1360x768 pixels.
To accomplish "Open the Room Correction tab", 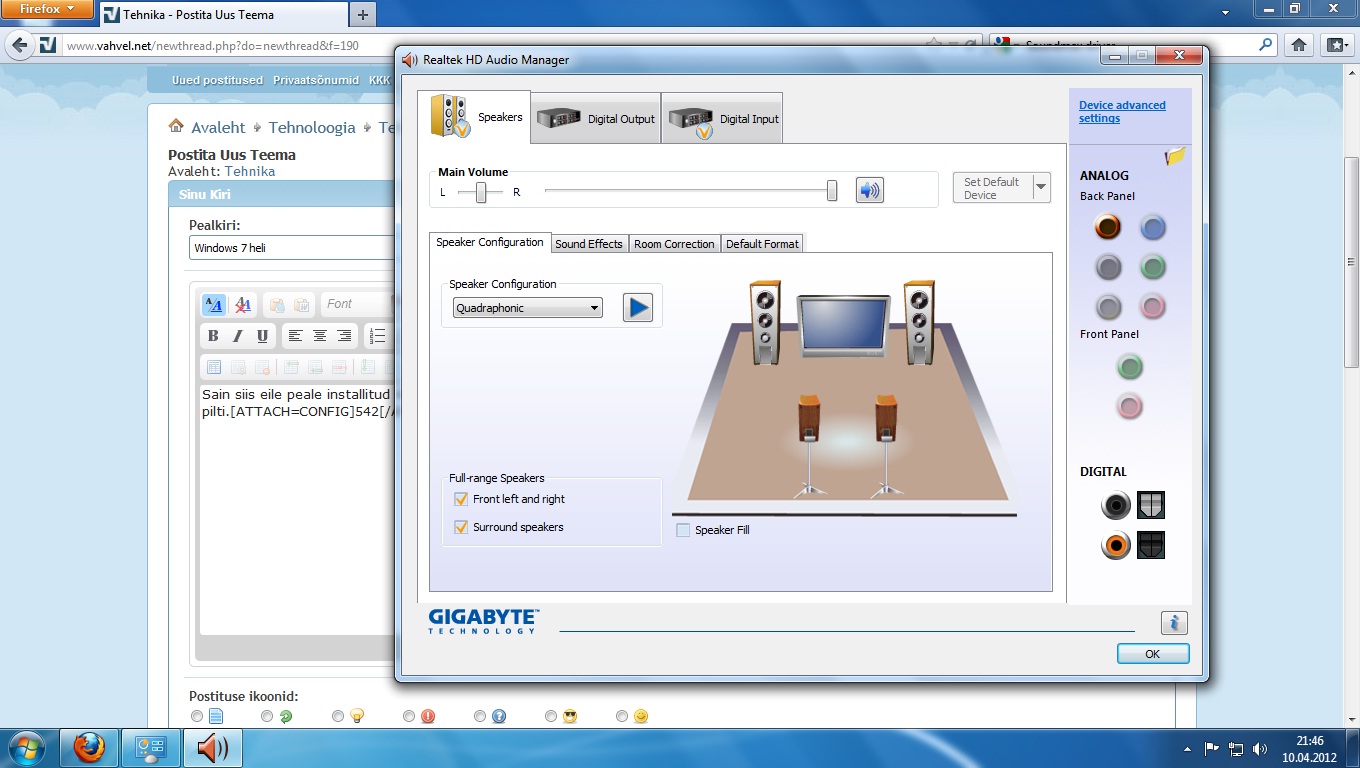I will 674,244.
